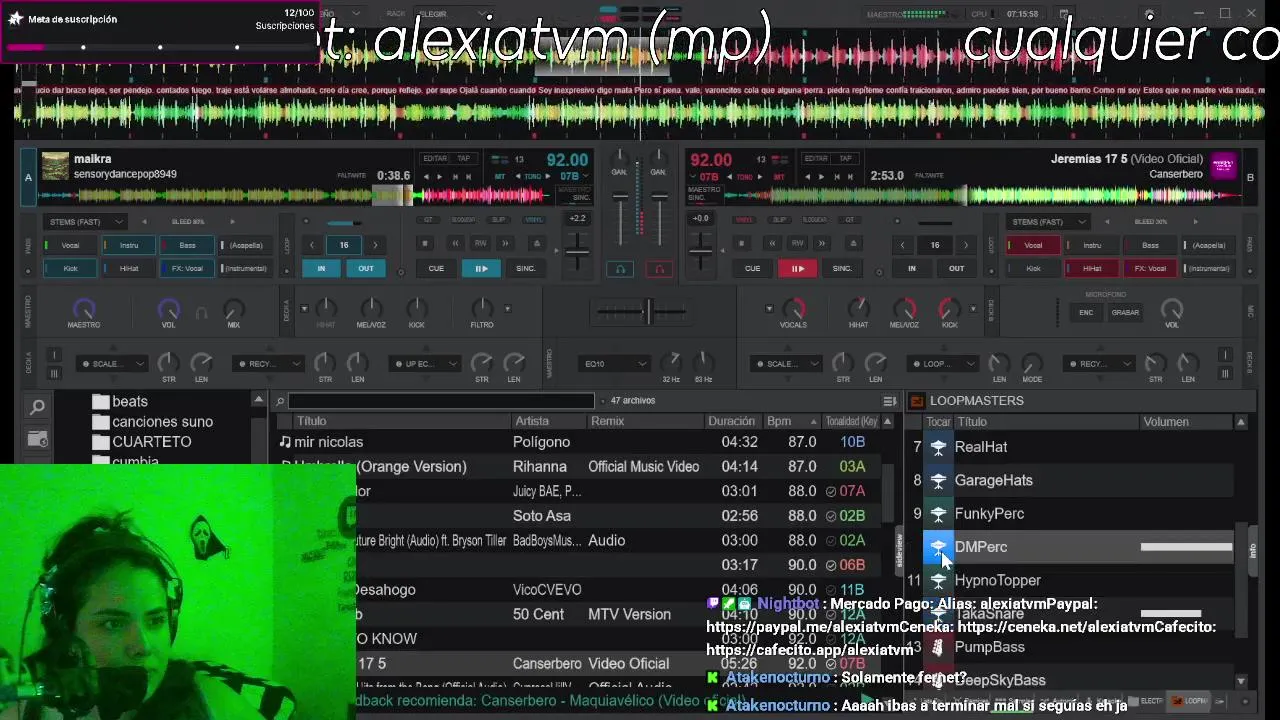Eject the track from deck A
Image resolution: width=1280 pixels, height=720 pixels.
tap(536, 243)
